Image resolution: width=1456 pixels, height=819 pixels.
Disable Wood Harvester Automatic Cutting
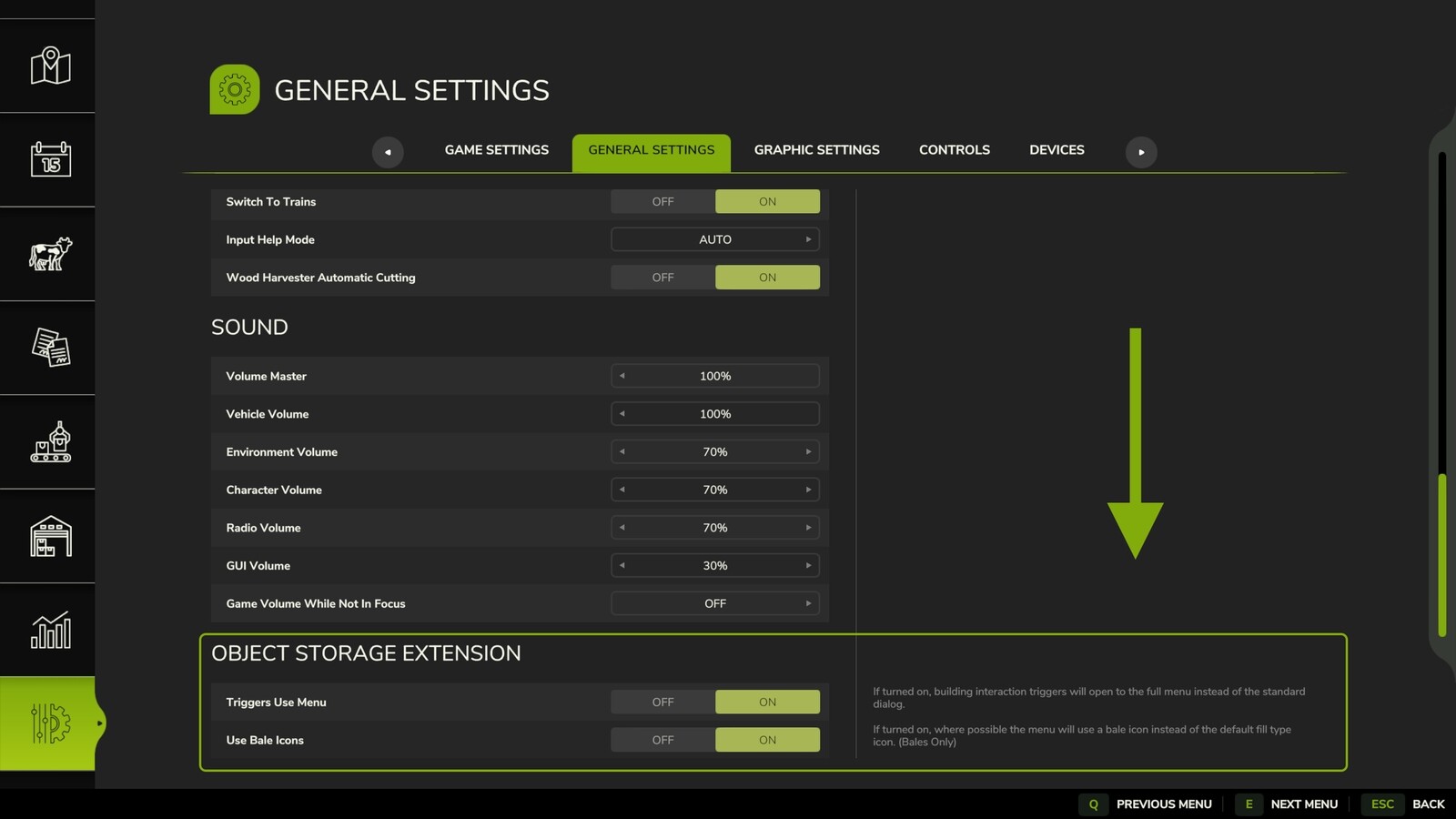point(662,277)
